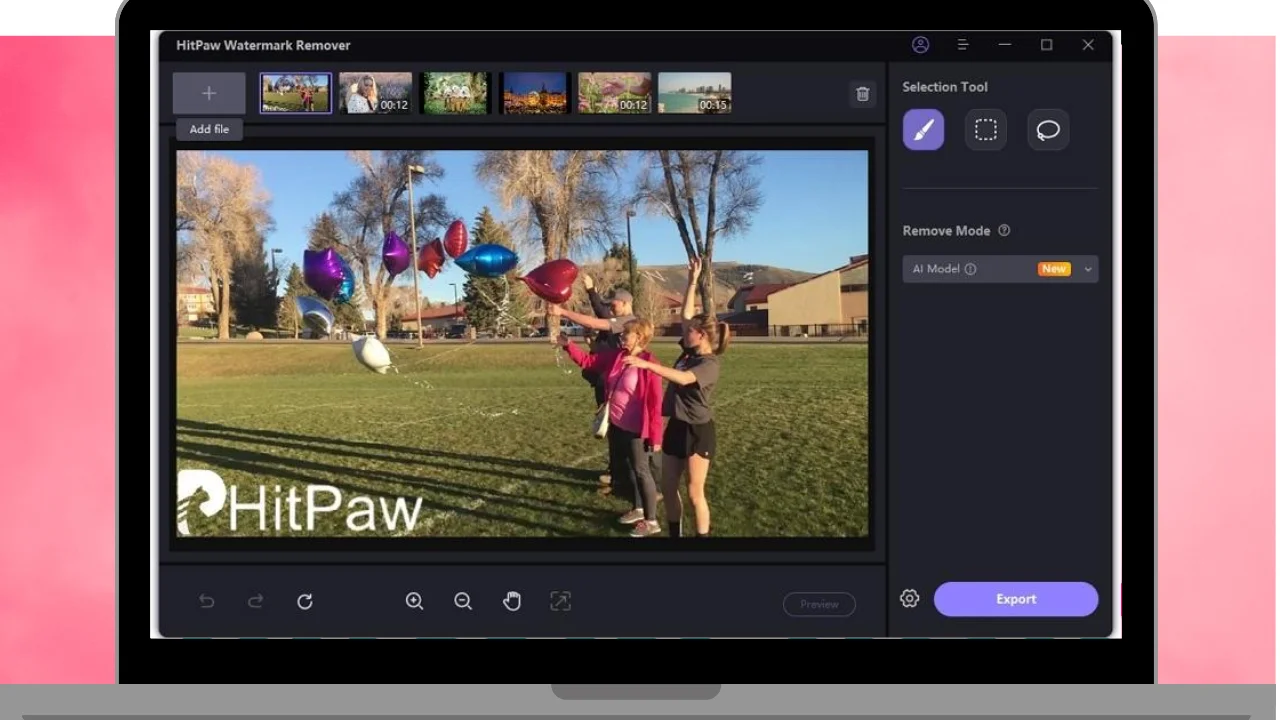The image size is (1280, 720).
Task: Select the night city thumbnail
Action: [x=535, y=93]
